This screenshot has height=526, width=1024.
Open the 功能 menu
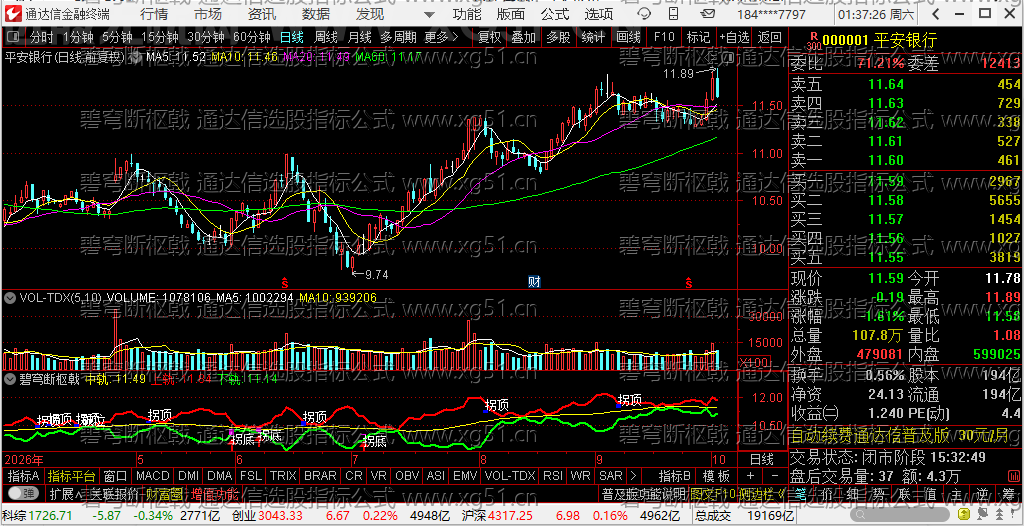468,14
